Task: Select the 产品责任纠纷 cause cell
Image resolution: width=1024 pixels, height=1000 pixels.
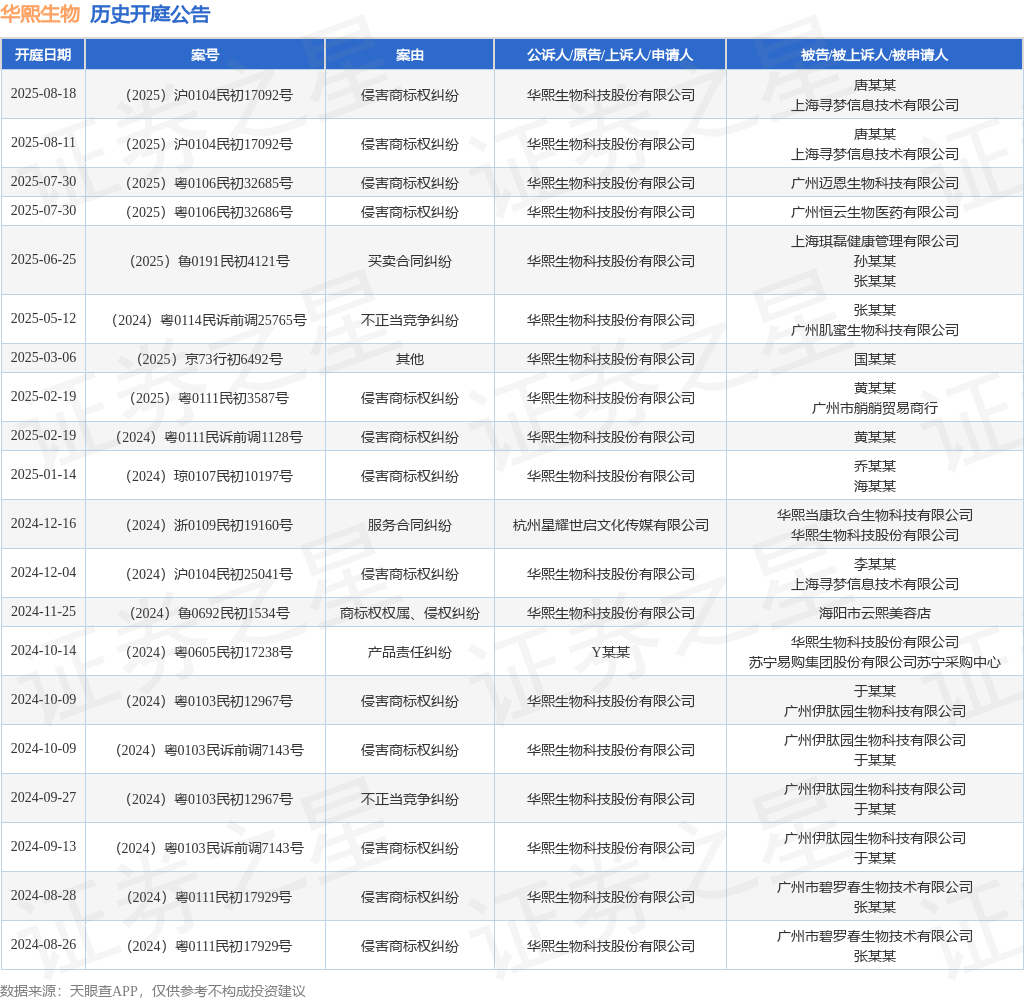Action: (409, 653)
